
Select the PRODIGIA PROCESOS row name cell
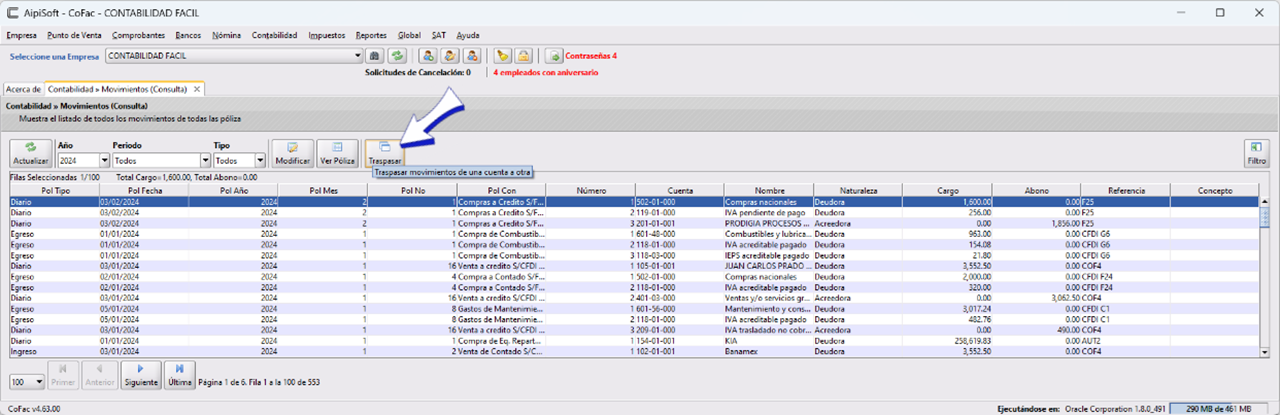click(x=769, y=223)
